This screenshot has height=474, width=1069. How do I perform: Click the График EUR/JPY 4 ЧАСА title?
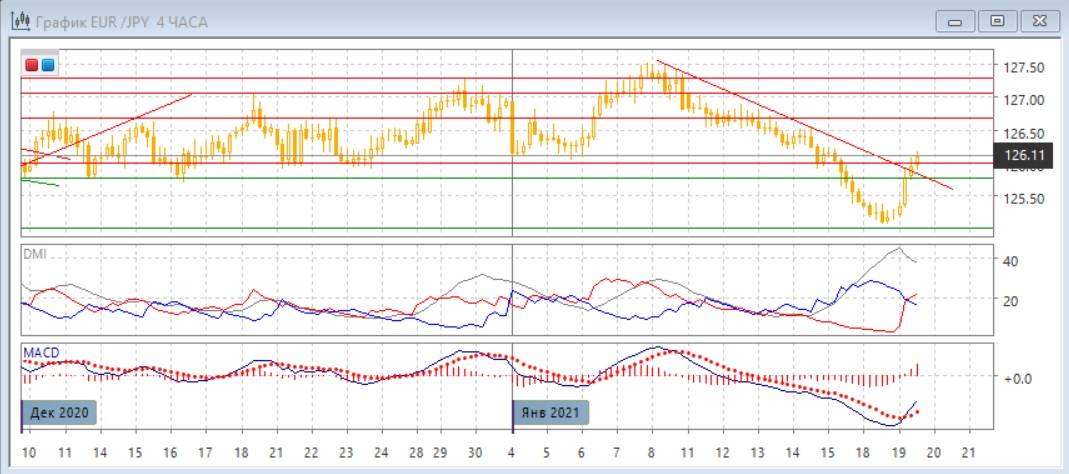(x=121, y=22)
